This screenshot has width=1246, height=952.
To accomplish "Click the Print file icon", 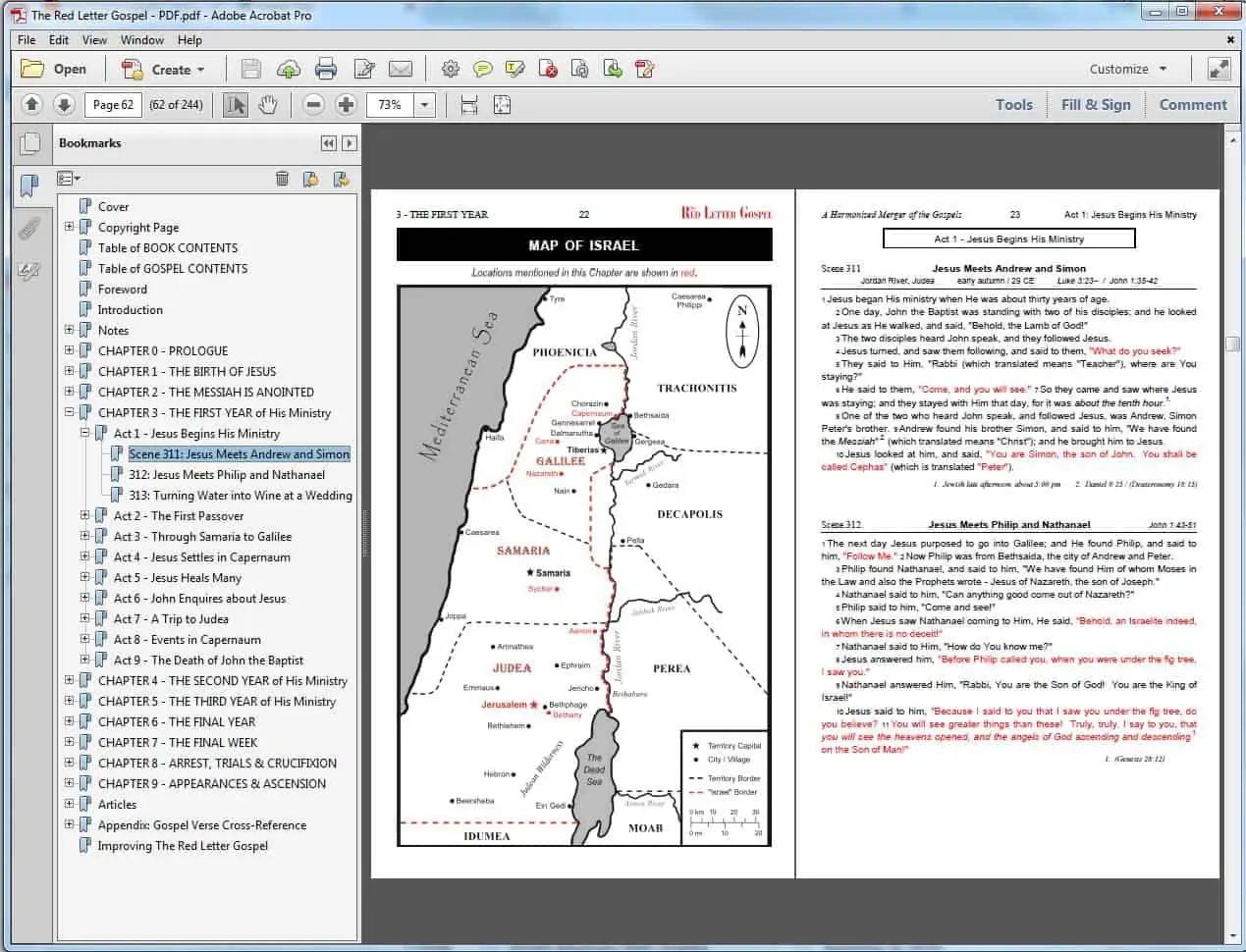I will [326, 69].
